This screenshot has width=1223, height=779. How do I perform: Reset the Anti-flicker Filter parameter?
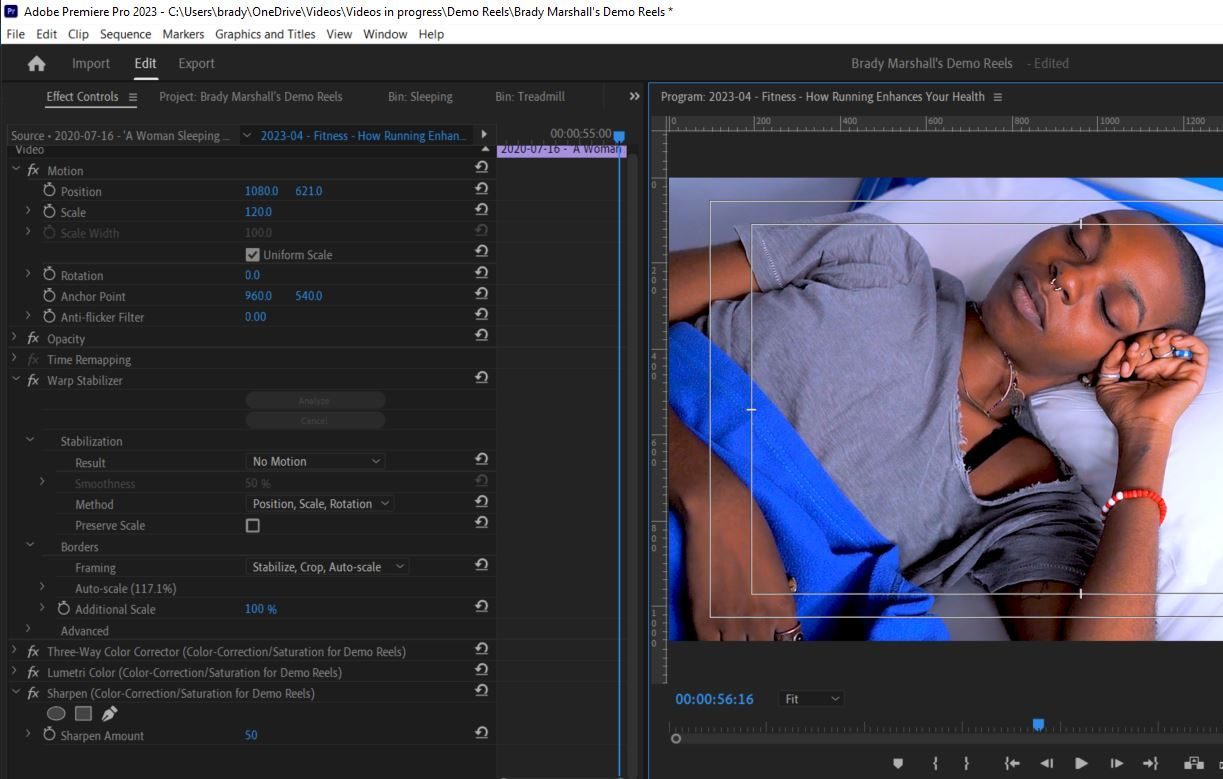tap(481, 315)
